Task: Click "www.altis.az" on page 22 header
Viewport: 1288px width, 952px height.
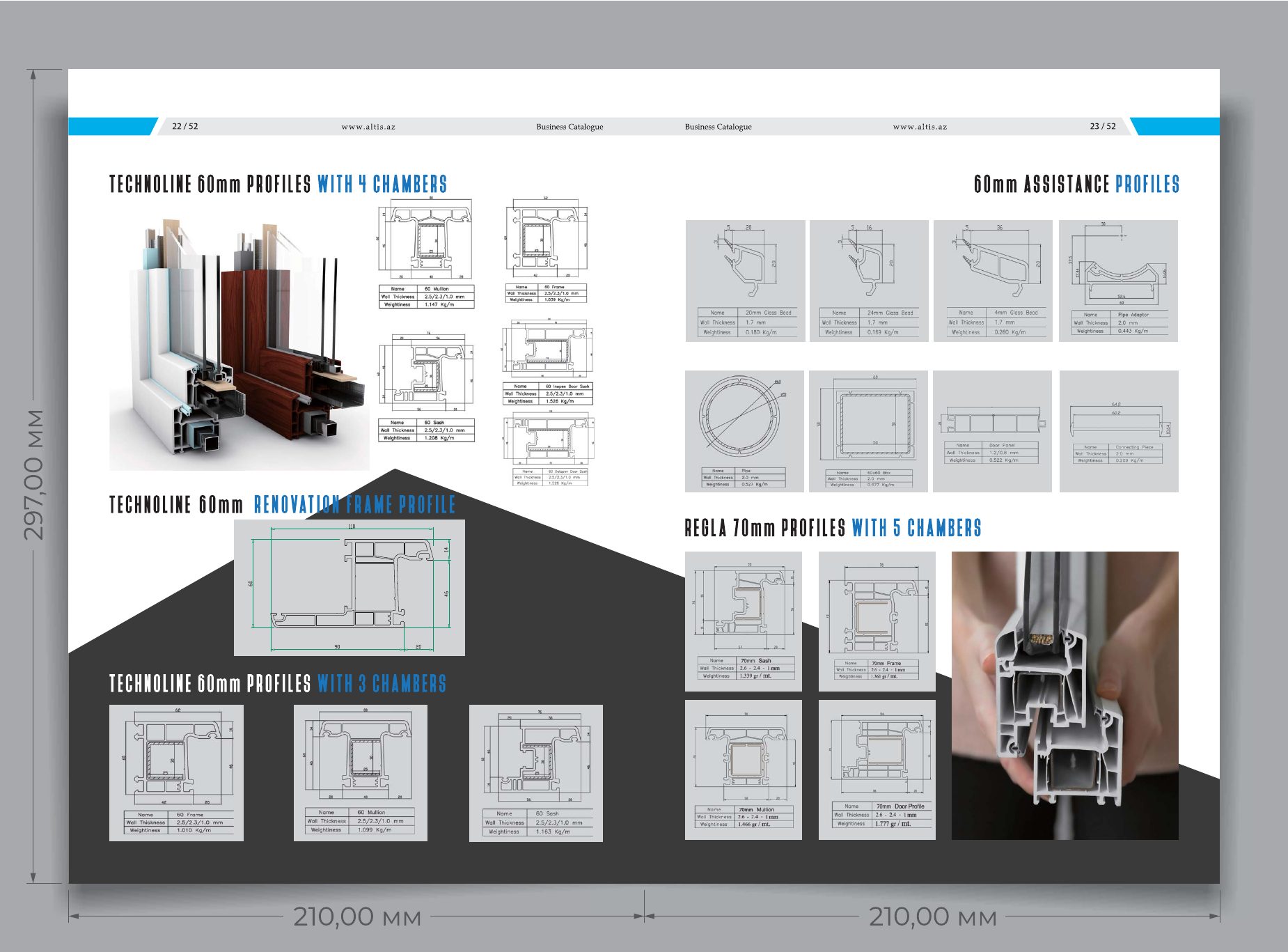Action: click(368, 127)
